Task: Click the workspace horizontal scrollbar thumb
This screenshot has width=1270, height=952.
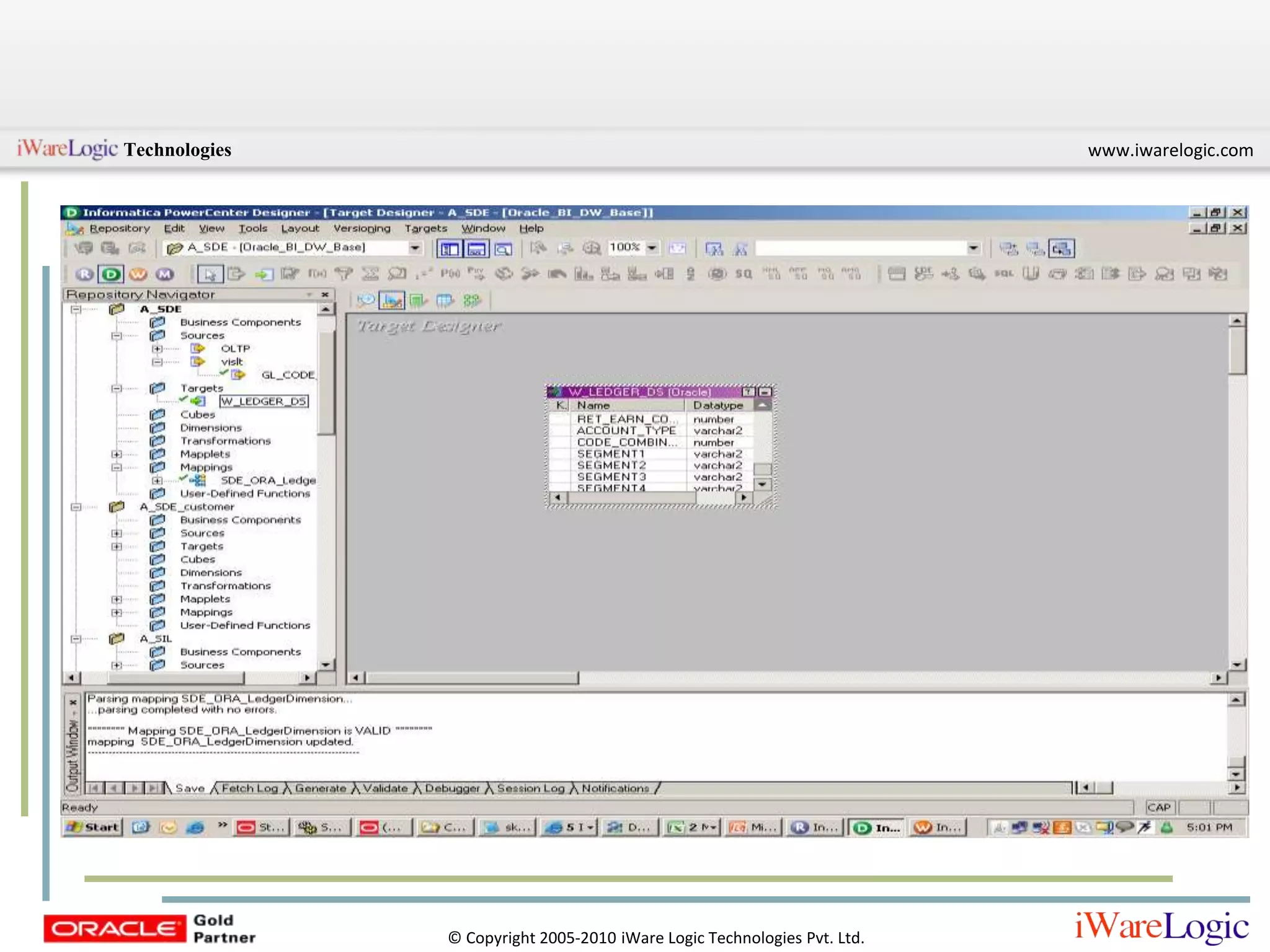Action: click(x=472, y=678)
